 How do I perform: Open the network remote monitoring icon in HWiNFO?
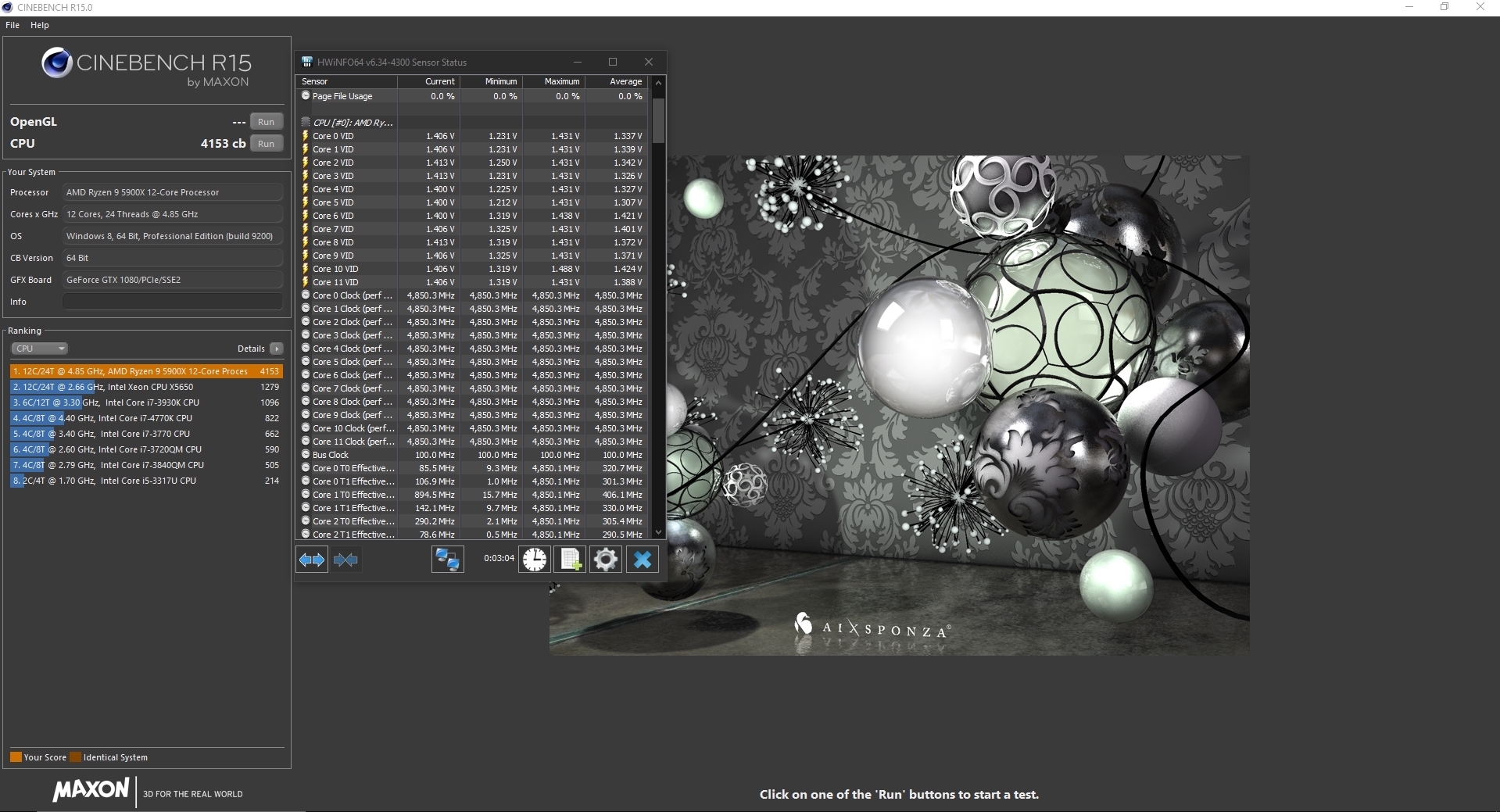coord(448,560)
